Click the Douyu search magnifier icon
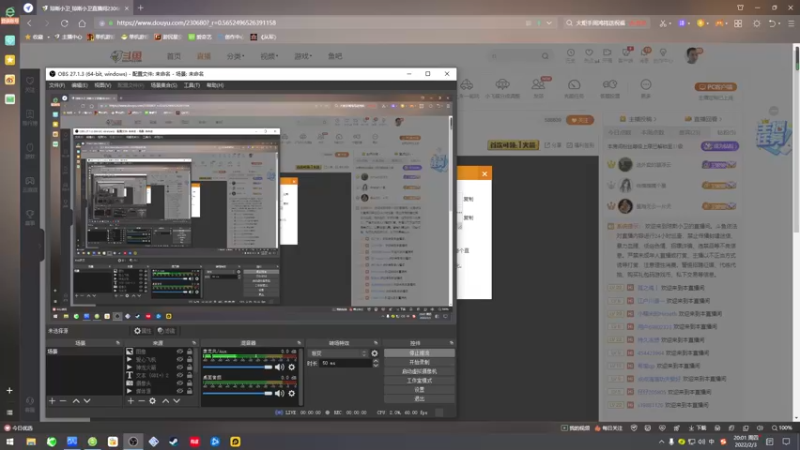Screen dimensions: 800x450 click(545, 56)
